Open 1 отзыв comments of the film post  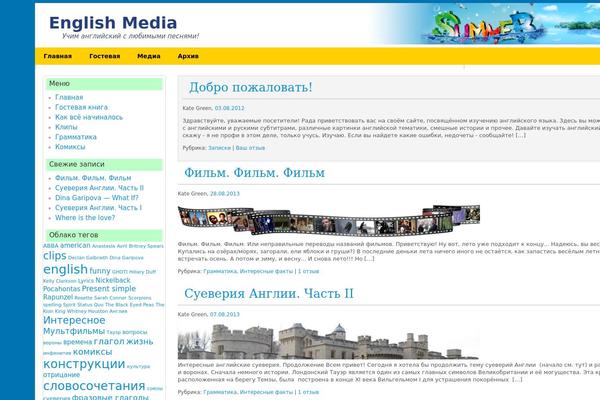pos(308,271)
